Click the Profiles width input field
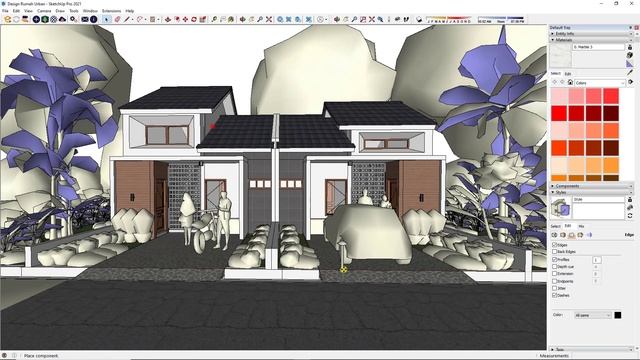This screenshot has width=640, height=360. 596,260
